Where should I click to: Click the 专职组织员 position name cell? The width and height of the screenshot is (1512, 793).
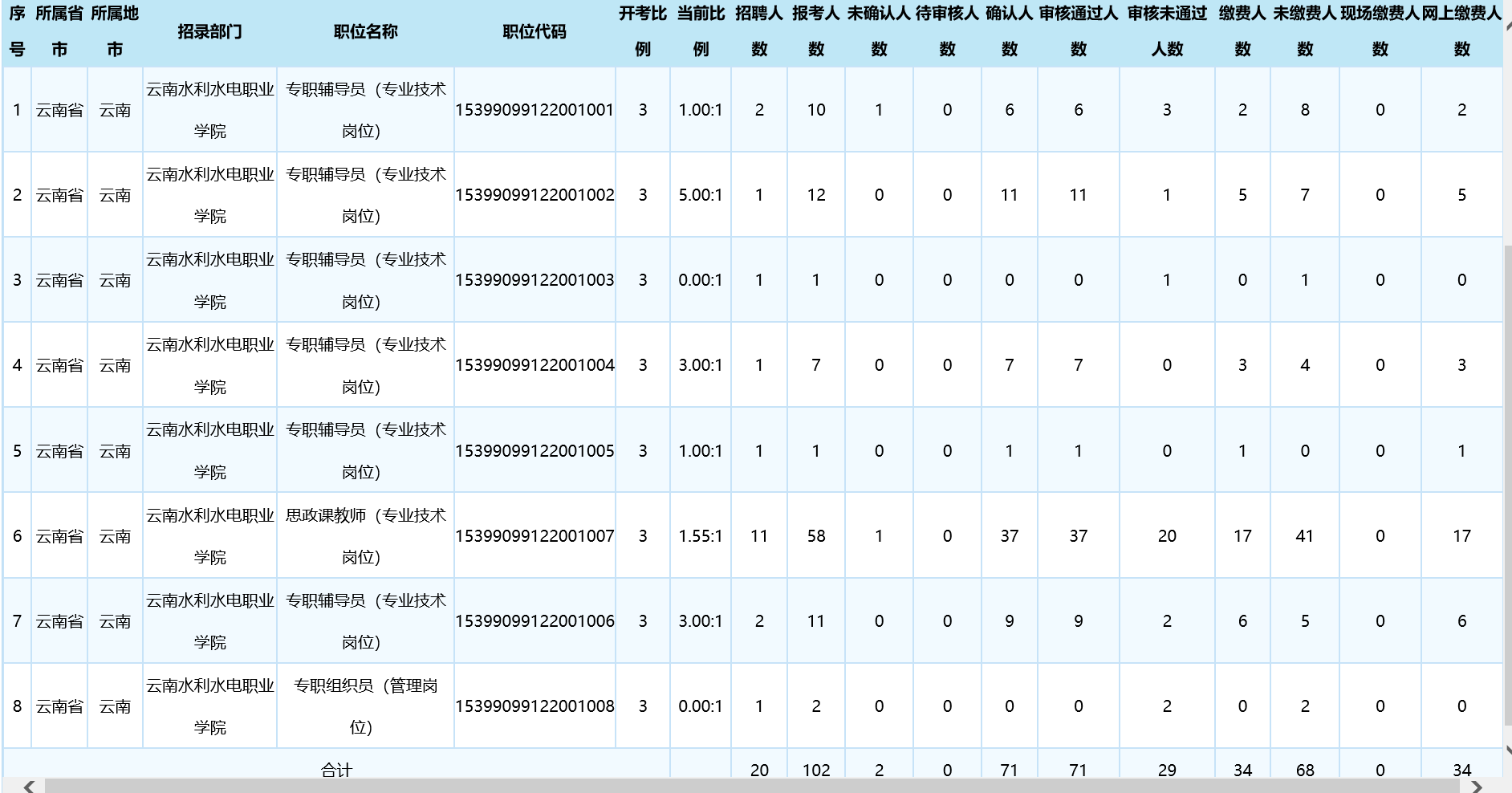365,706
